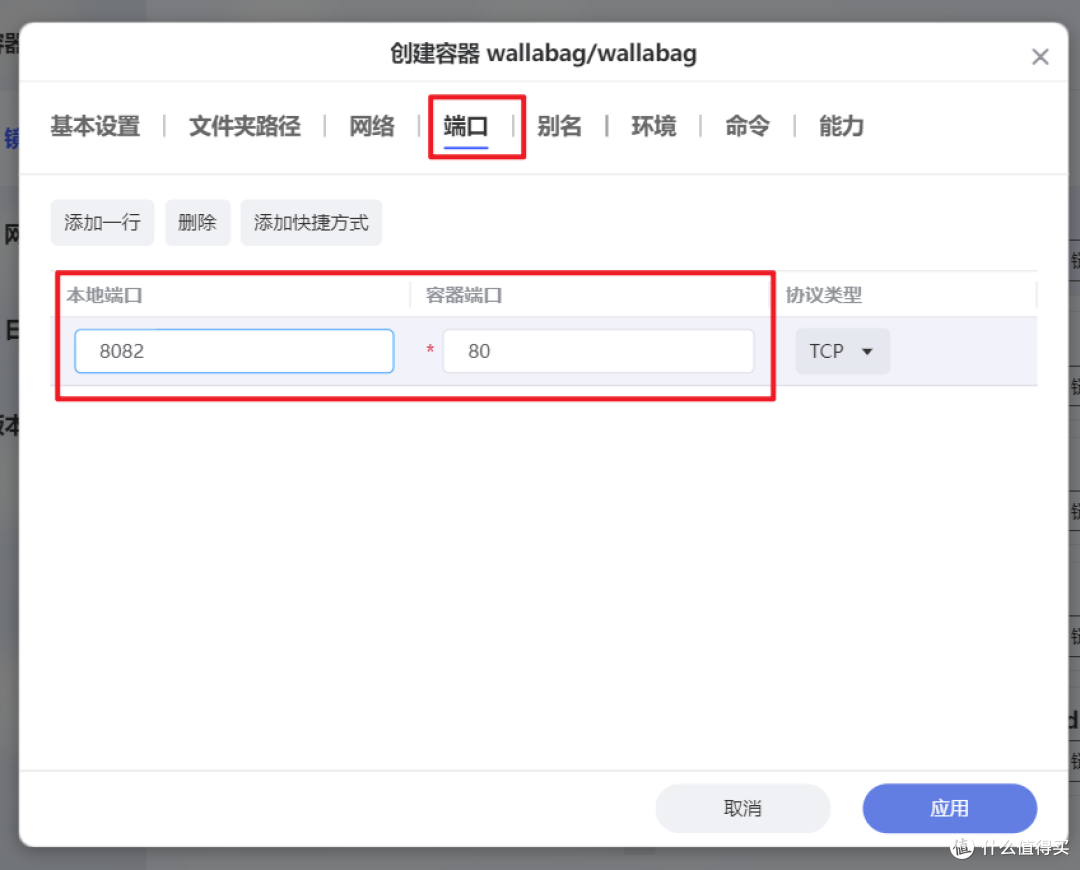Image resolution: width=1080 pixels, height=870 pixels.
Task: Focus the local port field 8082
Action: [234, 351]
